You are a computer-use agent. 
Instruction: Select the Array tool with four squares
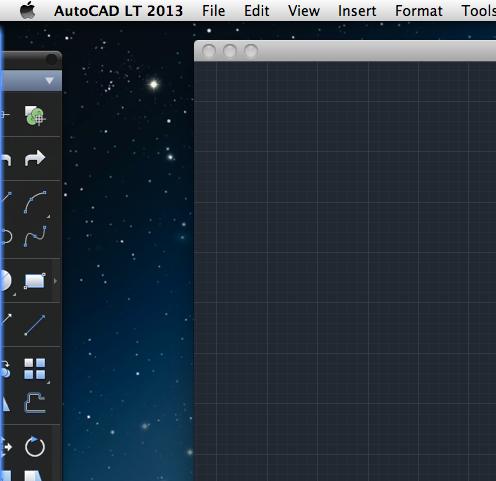coord(35,369)
